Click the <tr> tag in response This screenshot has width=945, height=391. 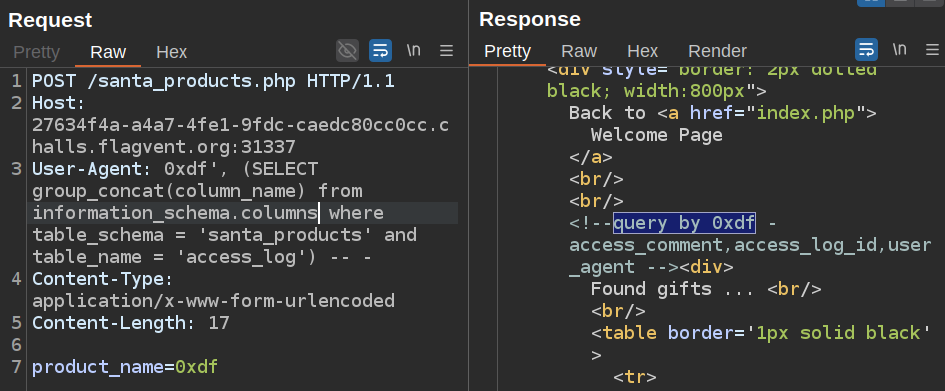[x=635, y=377]
